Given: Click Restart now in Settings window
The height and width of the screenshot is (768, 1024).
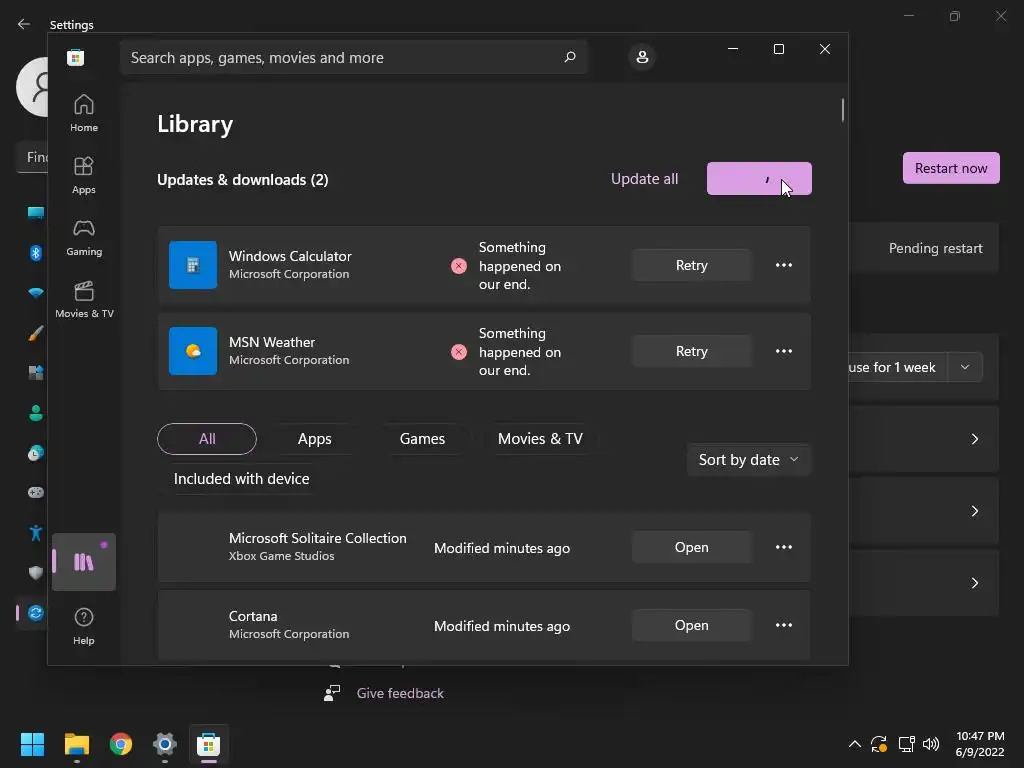Looking at the screenshot, I should click(x=951, y=168).
